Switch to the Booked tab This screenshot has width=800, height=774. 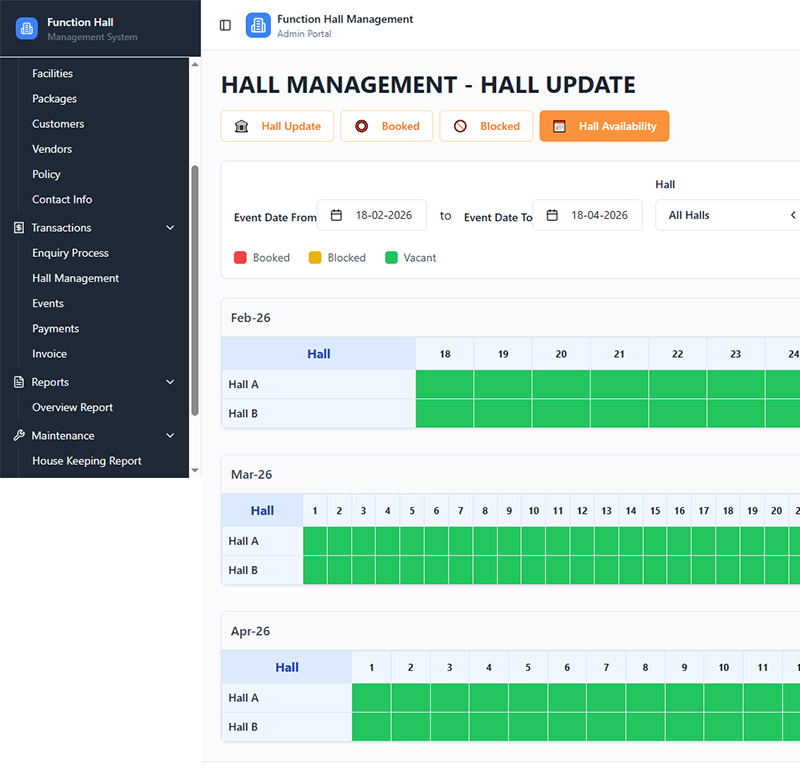click(x=386, y=126)
